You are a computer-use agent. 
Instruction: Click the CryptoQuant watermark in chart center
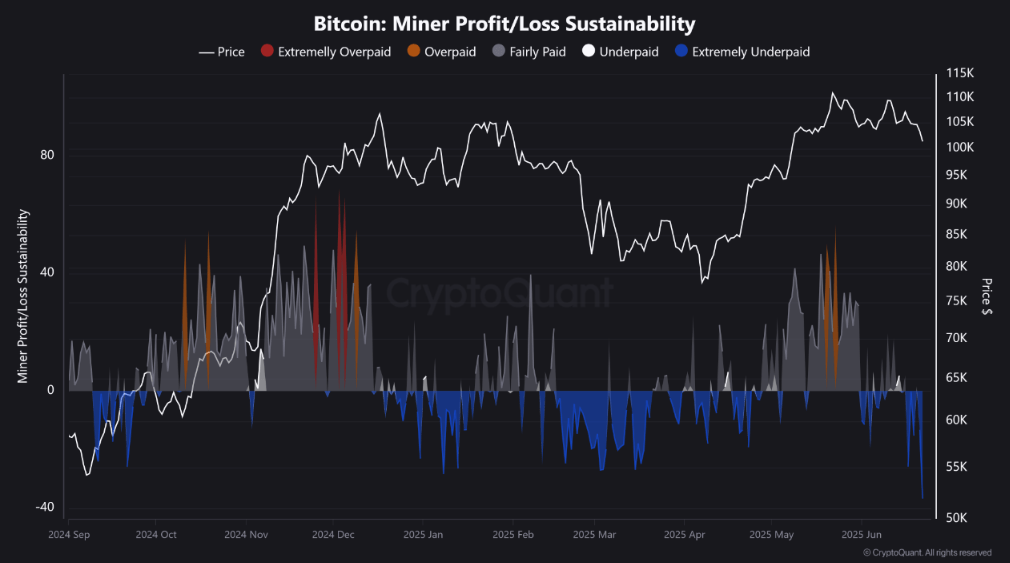click(x=500, y=294)
